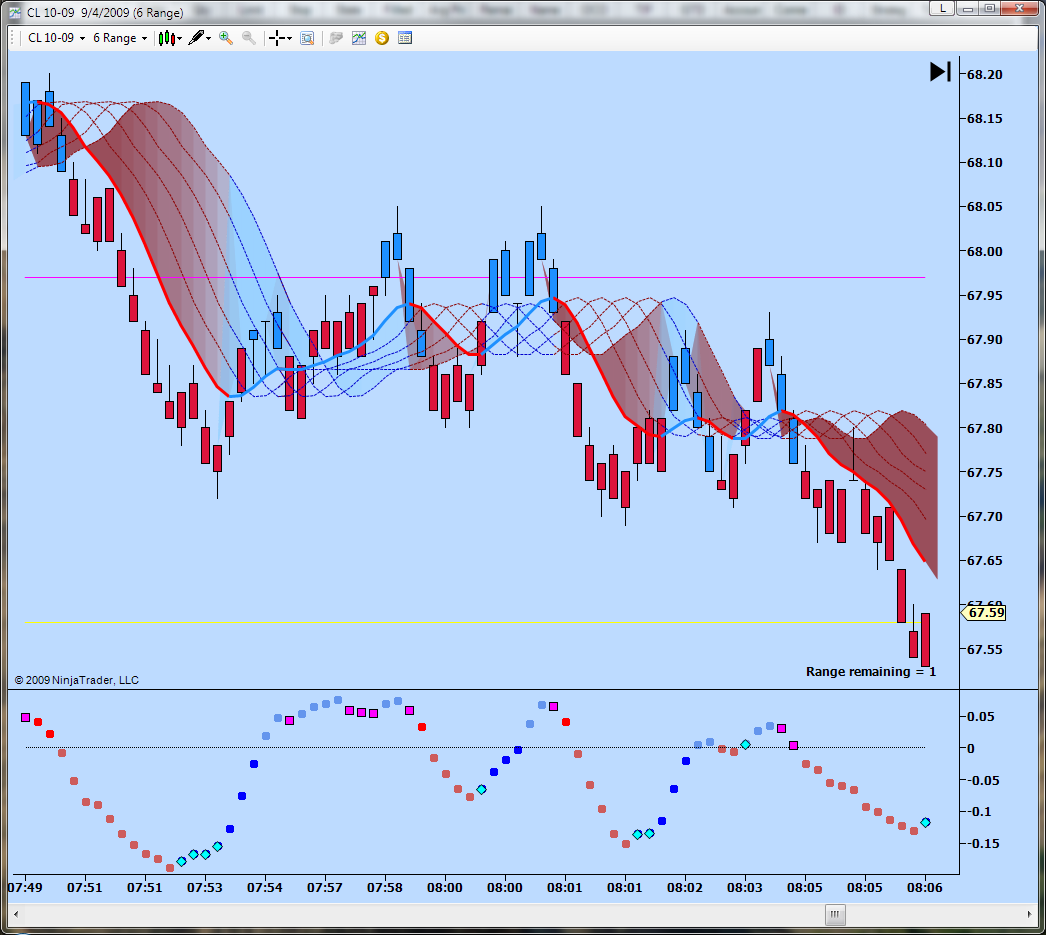Image resolution: width=1046 pixels, height=935 pixels.
Task: Click the zoom out magnifier icon
Action: pos(249,38)
